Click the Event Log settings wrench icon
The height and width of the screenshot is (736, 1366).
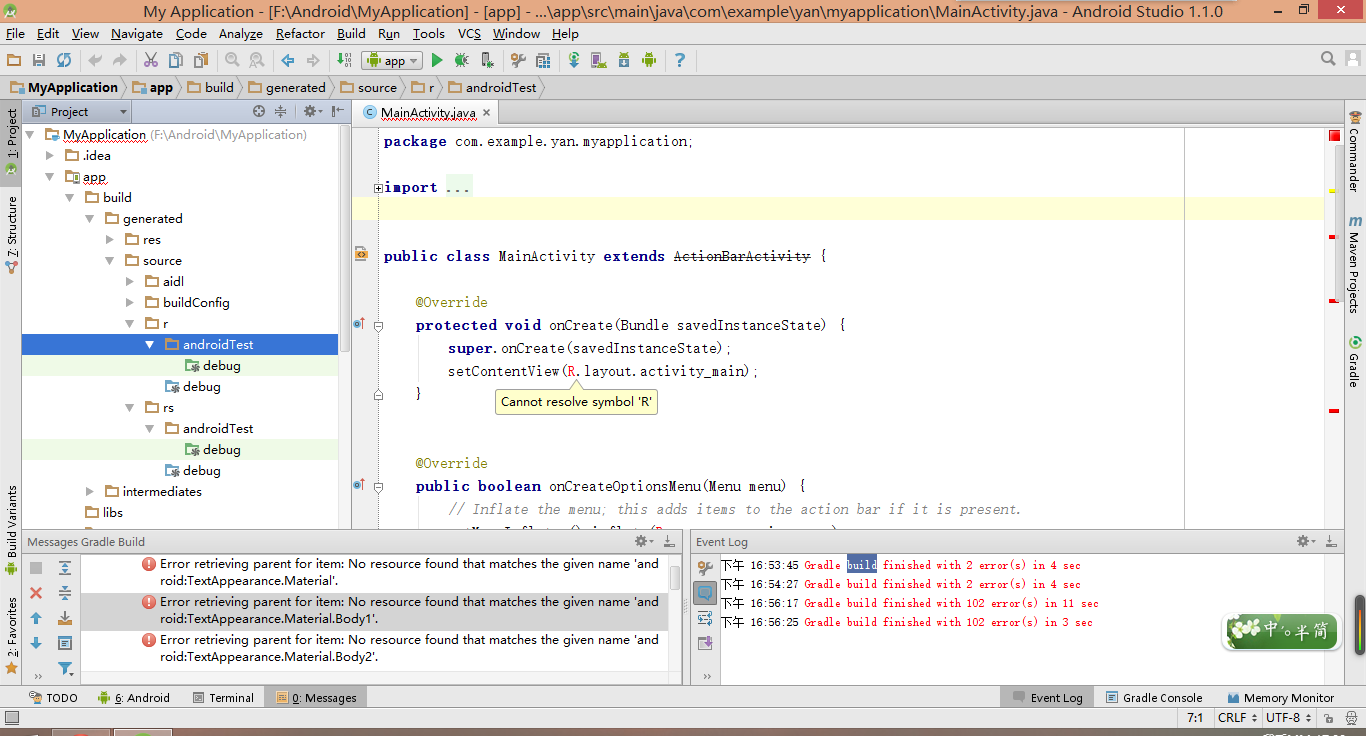pos(704,568)
